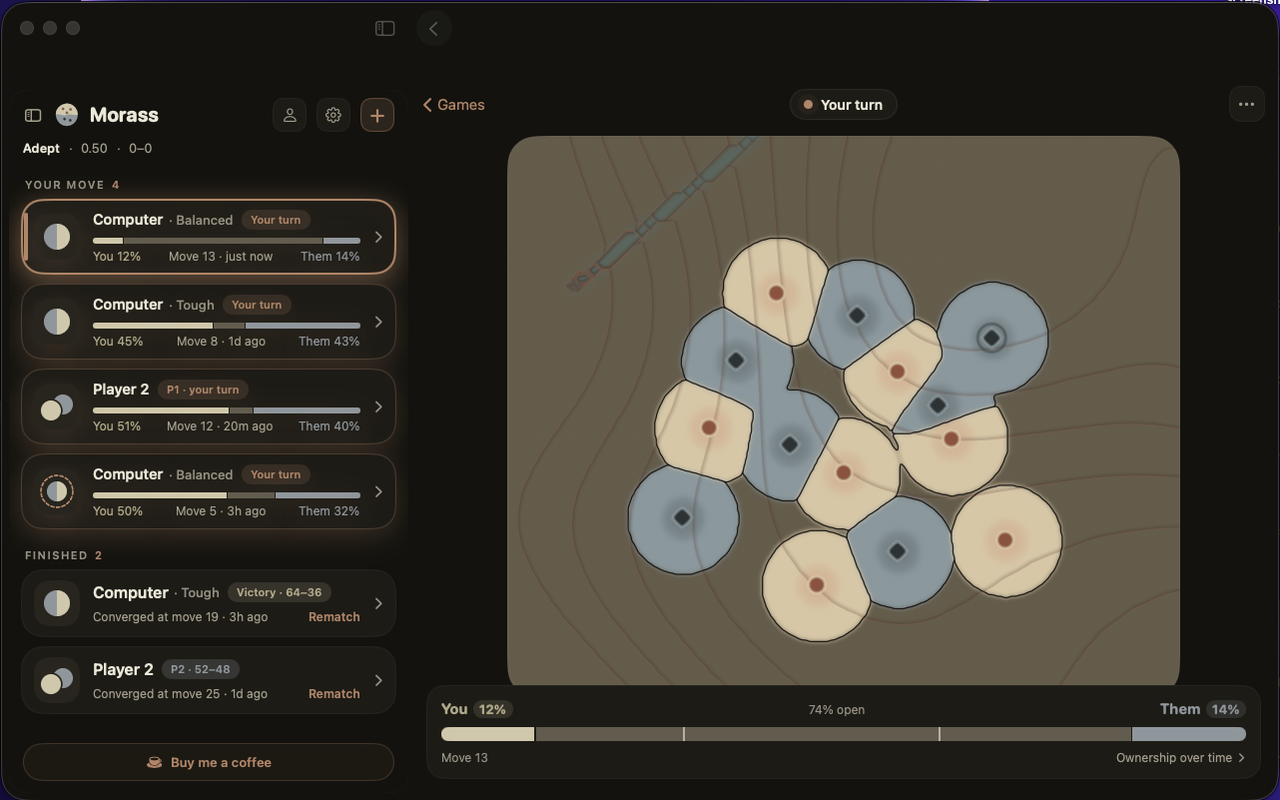Image resolution: width=1280 pixels, height=800 pixels.
Task: Return to the Games list
Action: pos(454,105)
